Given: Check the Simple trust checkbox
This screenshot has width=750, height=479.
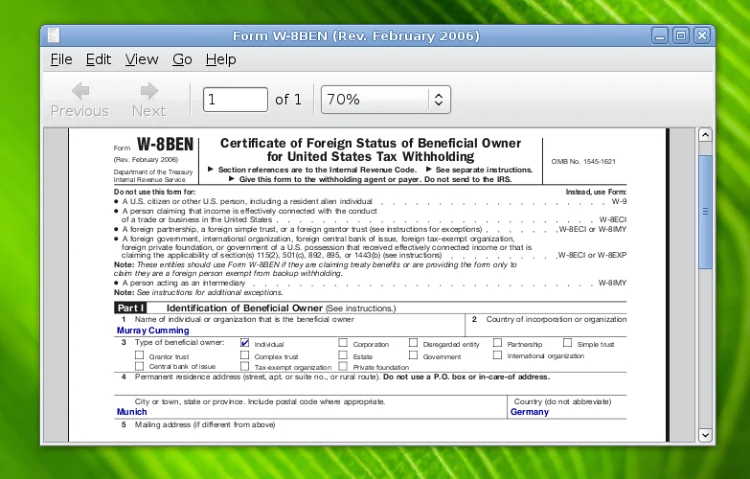Looking at the screenshot, I should coord(567,343).
